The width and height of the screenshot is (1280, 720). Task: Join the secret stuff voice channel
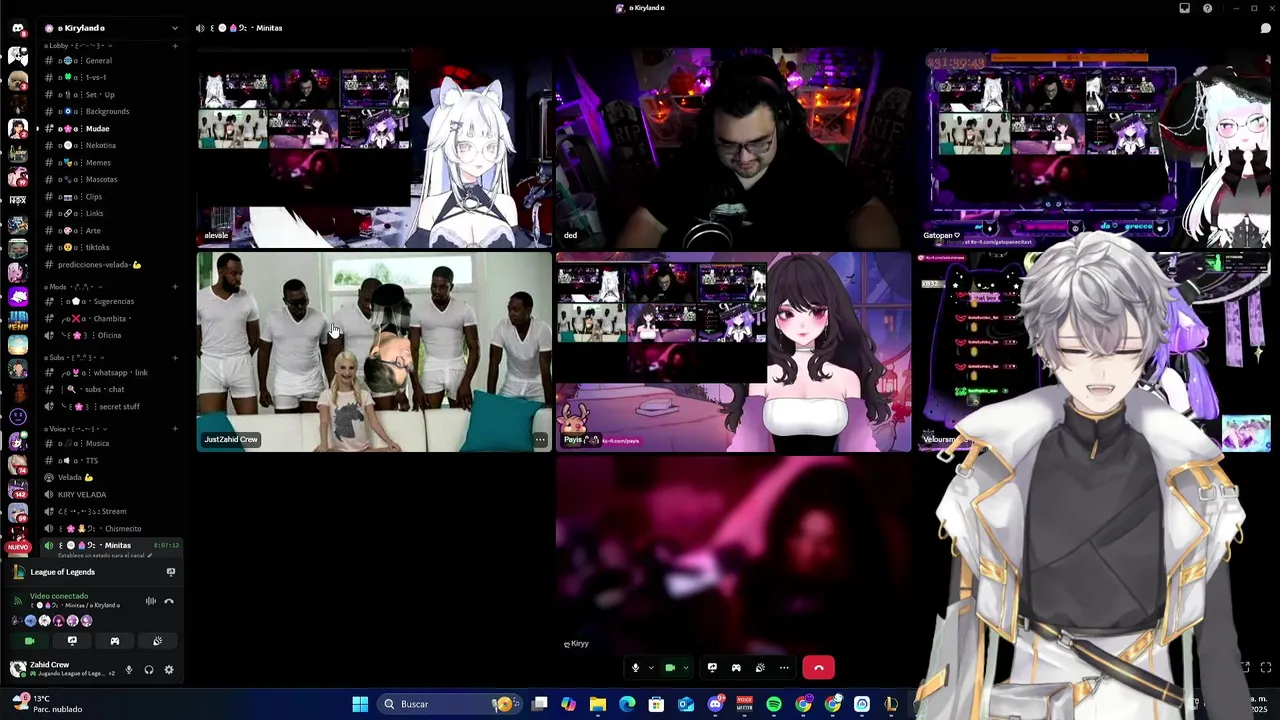(111, 406)
